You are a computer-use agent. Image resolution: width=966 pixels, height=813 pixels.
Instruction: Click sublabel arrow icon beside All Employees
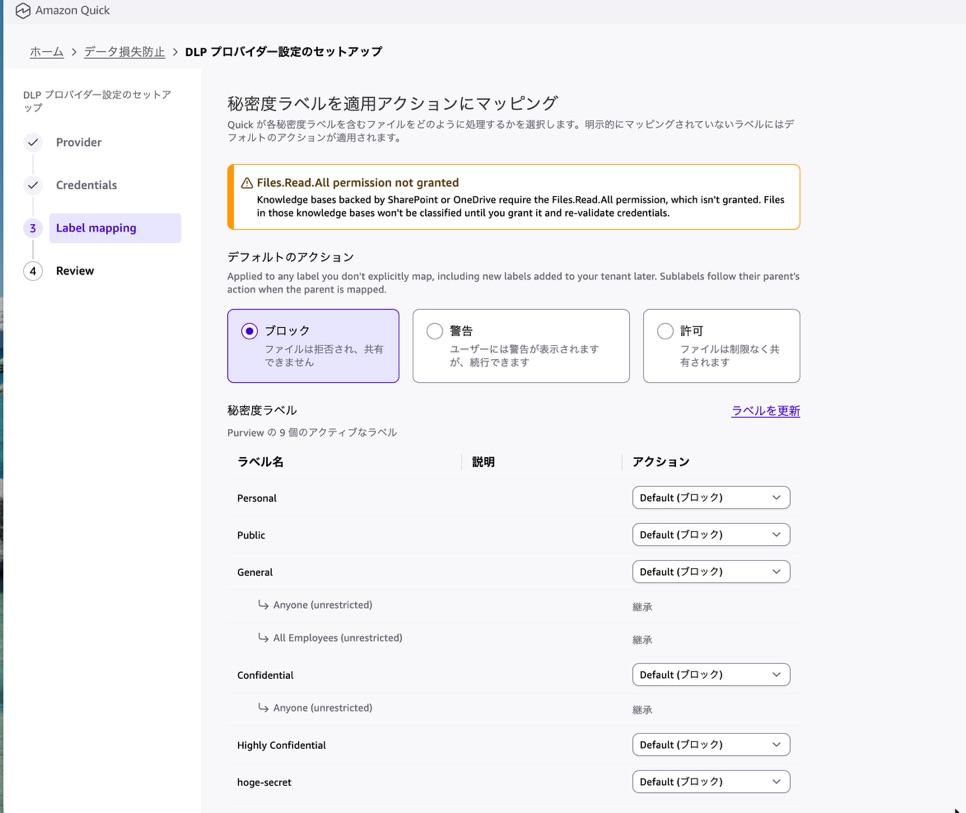pyautogui.click(x=263, y=637)
